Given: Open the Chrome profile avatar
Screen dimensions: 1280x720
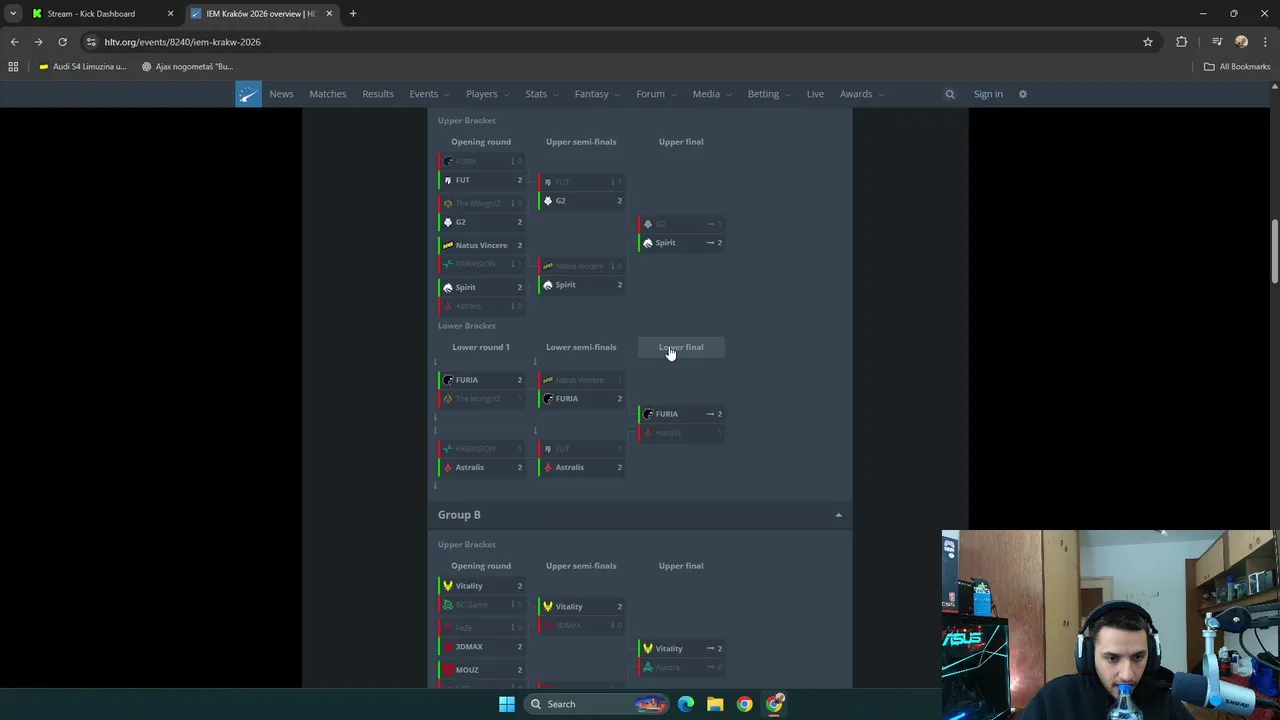Looking at the screenshot, I should click(x=1242, y=42).
